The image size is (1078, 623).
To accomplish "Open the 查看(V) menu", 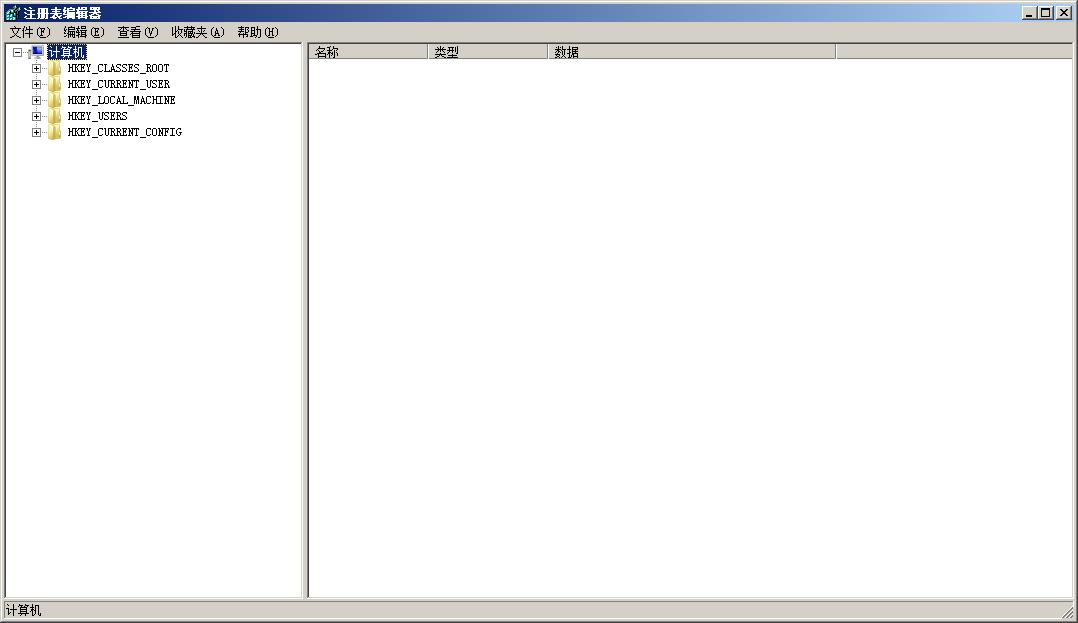I will point(137,32).
